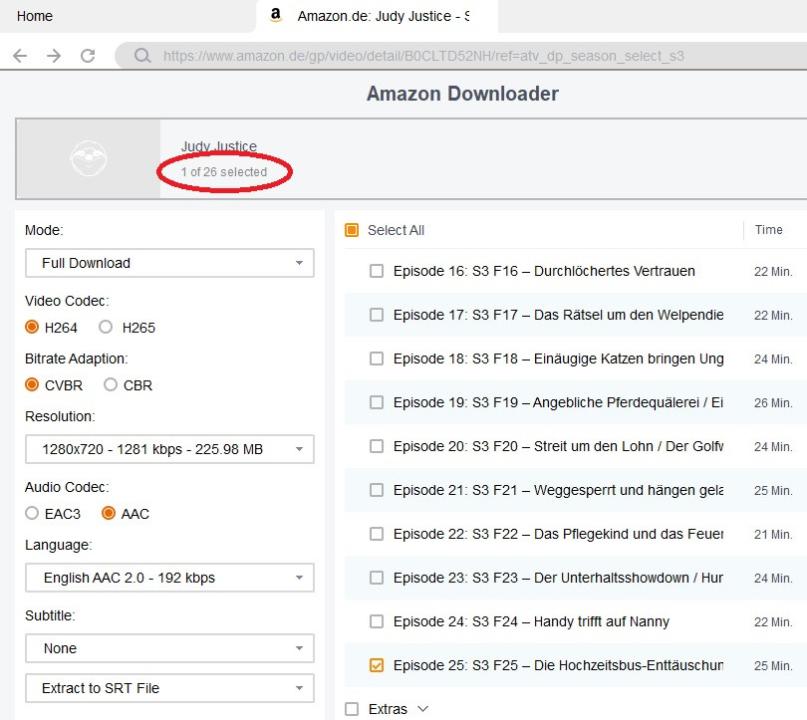This screenshot has width=807, height=720.
Task: Click the search magnifier icon in address bar
Action: 144,56
